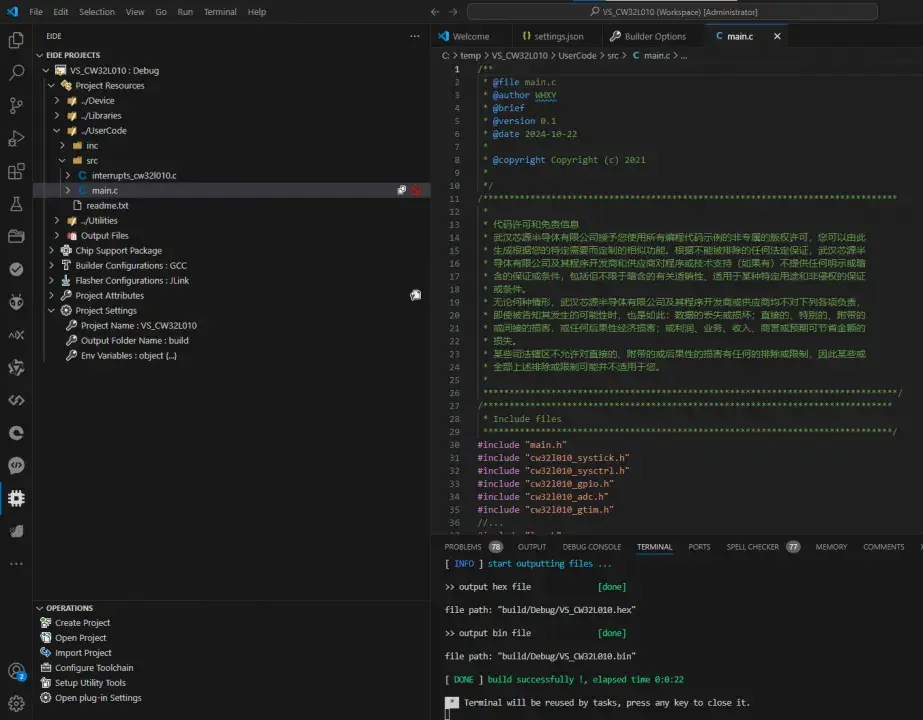Open the Terminal menu in the menu bar
The width and height of the screenshot is (923, 720).
219,12
